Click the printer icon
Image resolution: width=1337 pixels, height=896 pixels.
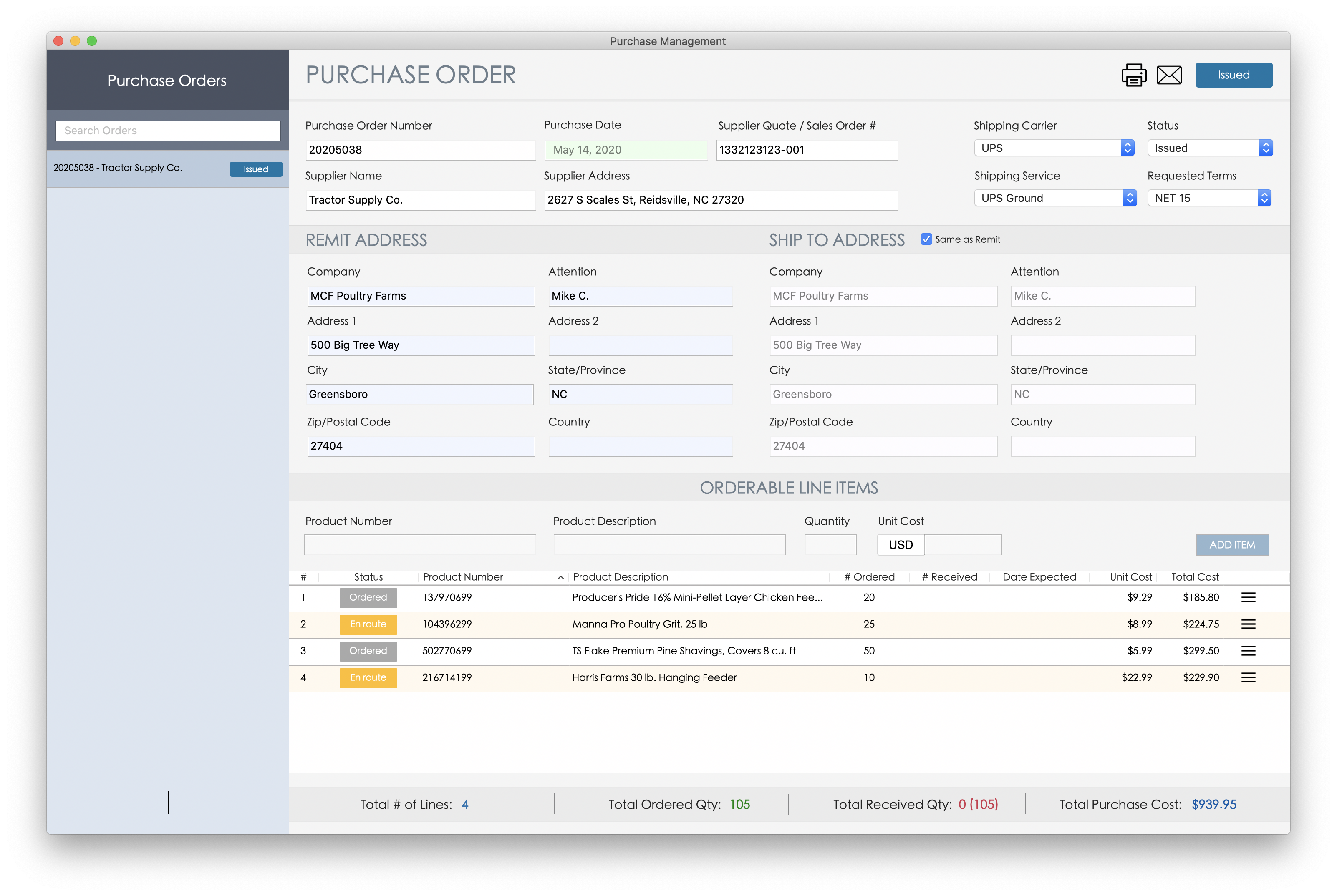pyautogui.click(x=1133, y=75)
